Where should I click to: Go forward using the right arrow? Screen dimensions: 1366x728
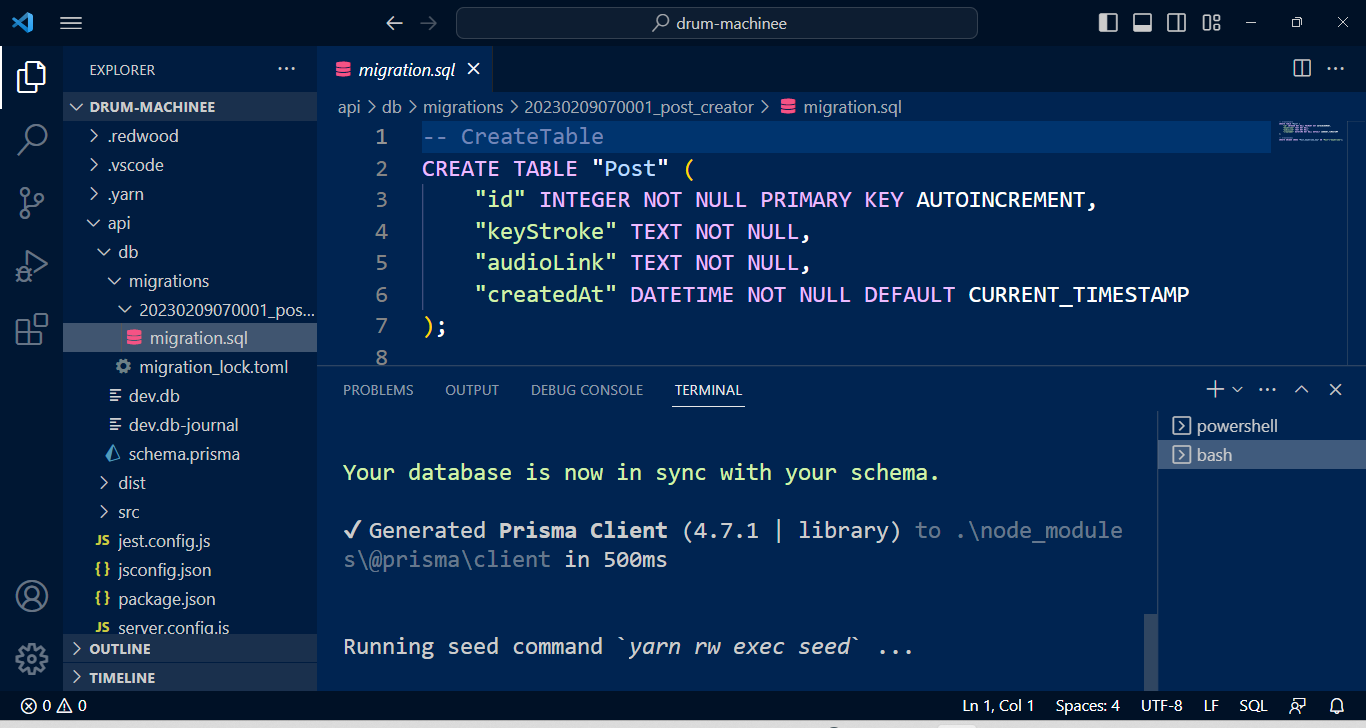(429, 23)
